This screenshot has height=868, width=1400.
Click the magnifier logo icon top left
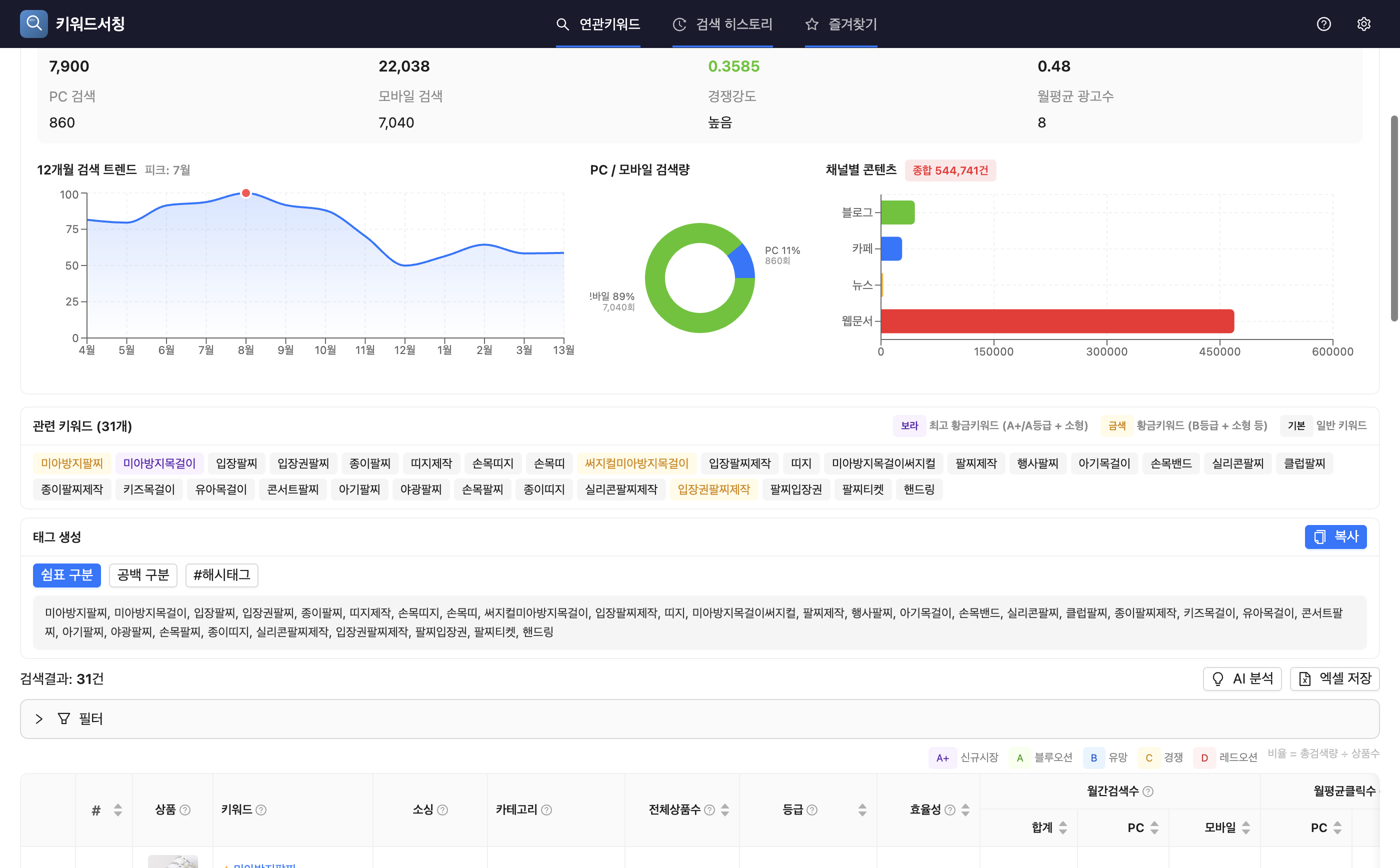coord(32,23)
